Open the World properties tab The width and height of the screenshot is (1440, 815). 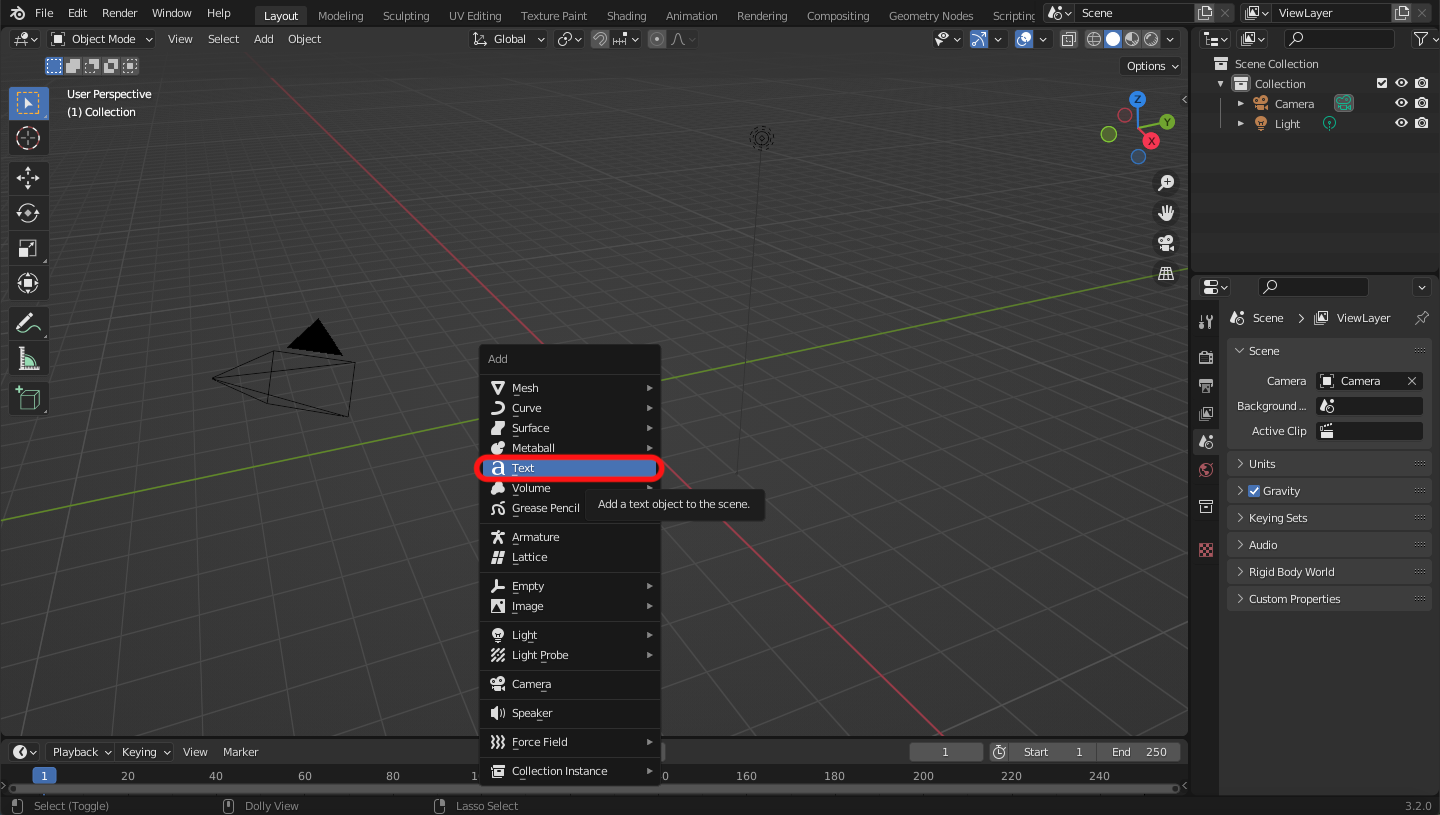[1206, 470]
